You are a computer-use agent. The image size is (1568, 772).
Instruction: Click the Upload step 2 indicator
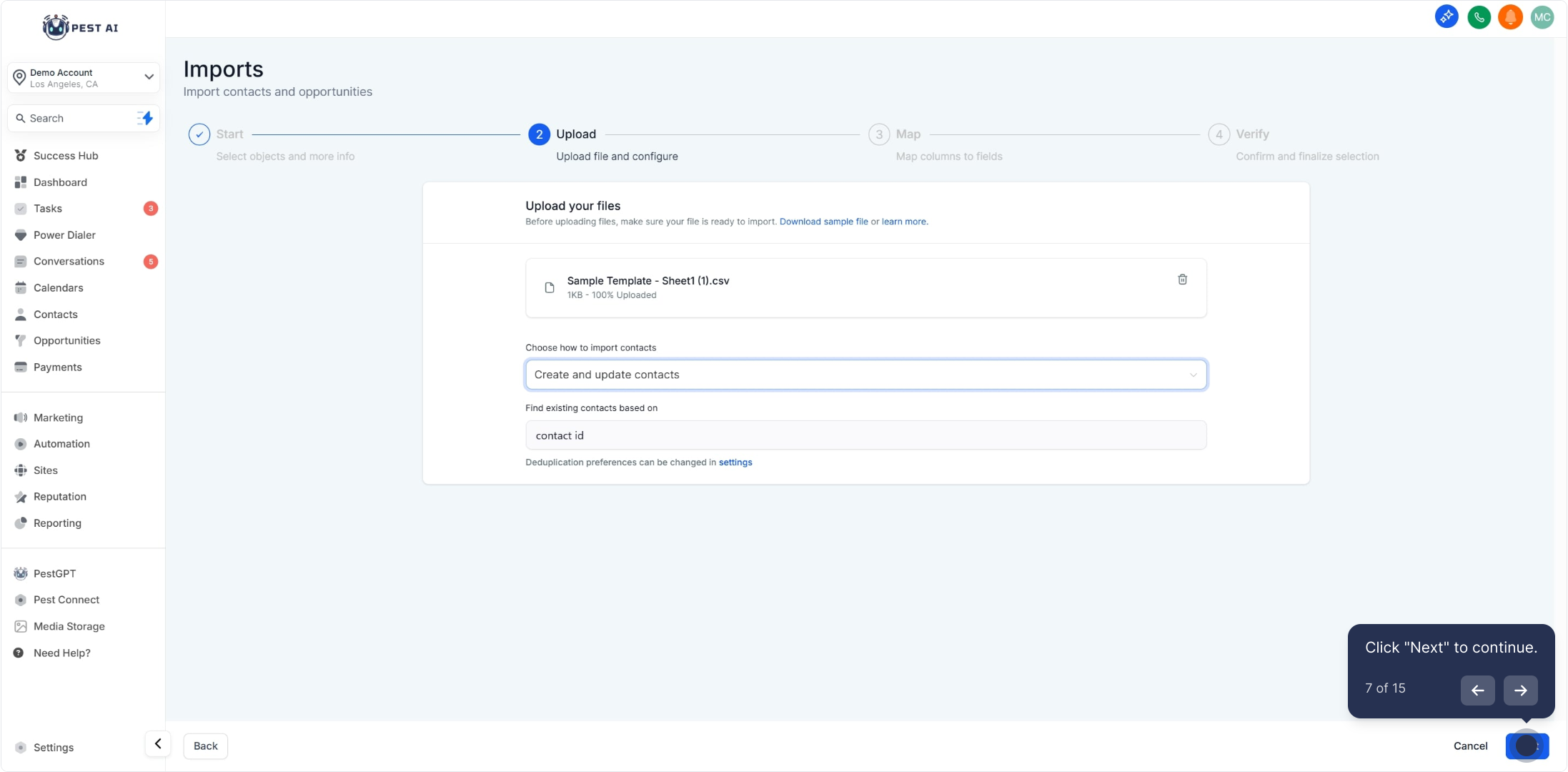[x=540, y=134]
